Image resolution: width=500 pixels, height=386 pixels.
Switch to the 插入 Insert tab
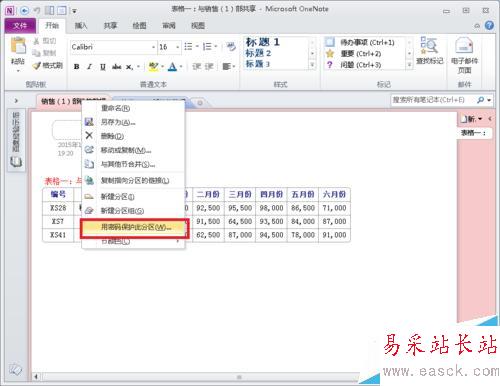point(81,26)
